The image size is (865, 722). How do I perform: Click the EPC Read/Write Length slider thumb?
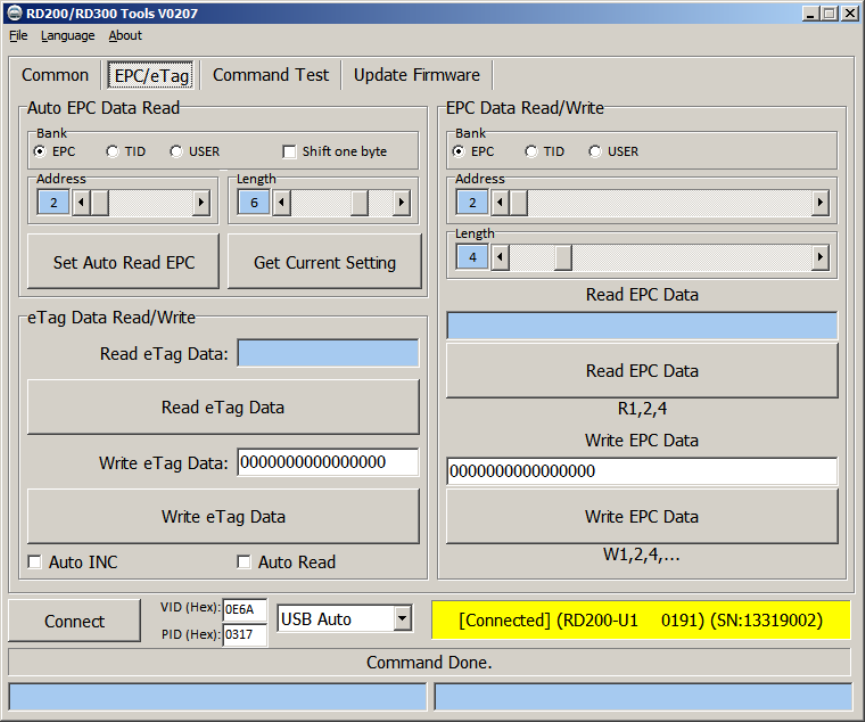(x=563, y=257)
